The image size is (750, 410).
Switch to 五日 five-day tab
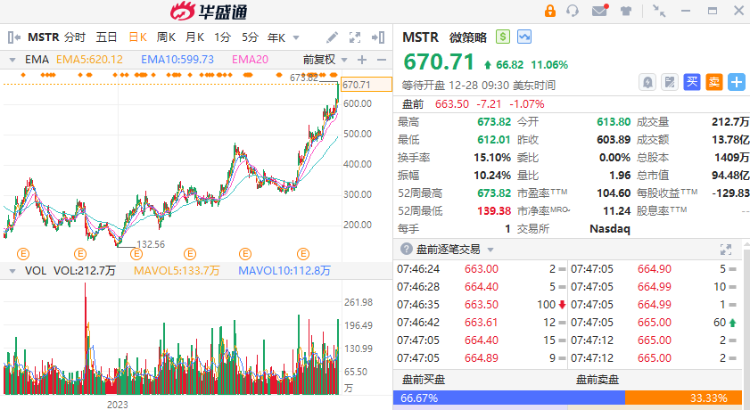(x=106, y=37)
